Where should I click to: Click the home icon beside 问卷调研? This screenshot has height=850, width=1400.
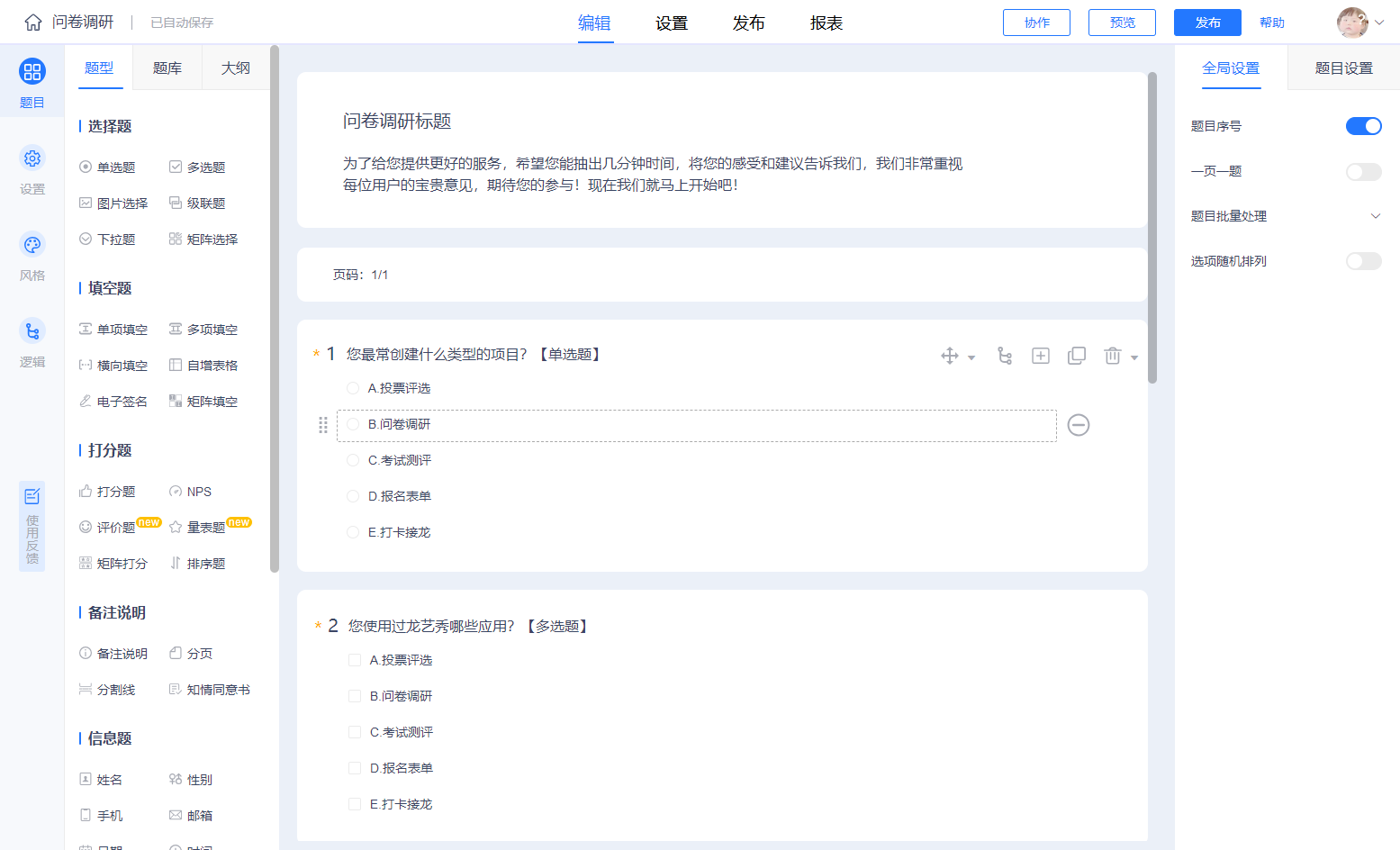point(33,23)
